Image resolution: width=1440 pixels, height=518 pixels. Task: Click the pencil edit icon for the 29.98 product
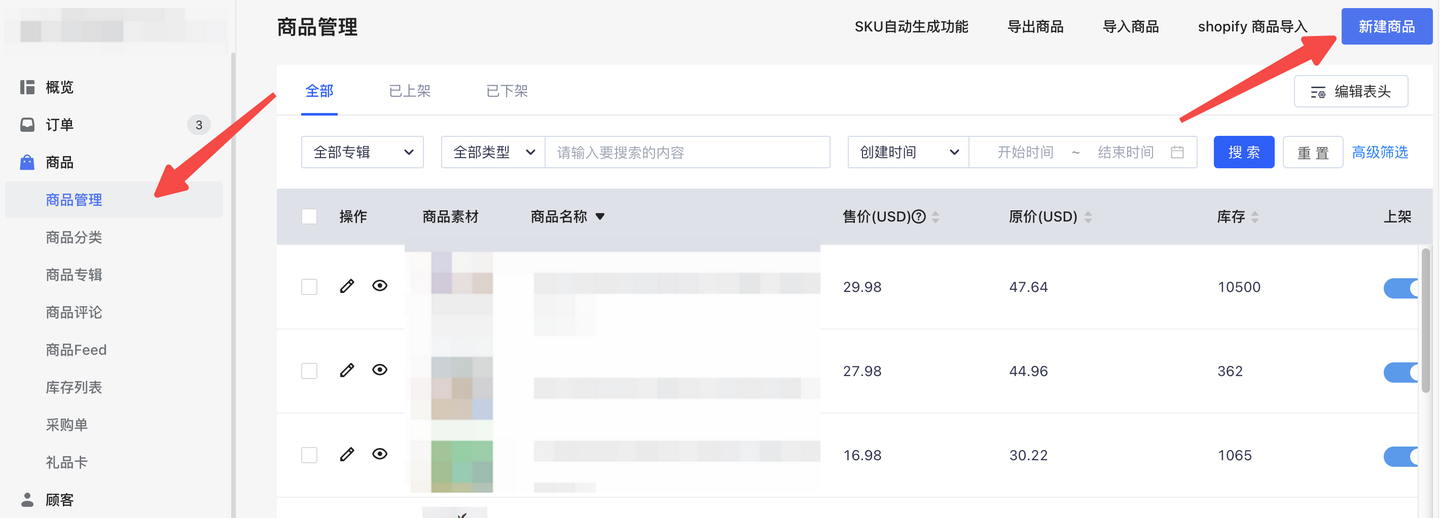[x=347, y=286]
